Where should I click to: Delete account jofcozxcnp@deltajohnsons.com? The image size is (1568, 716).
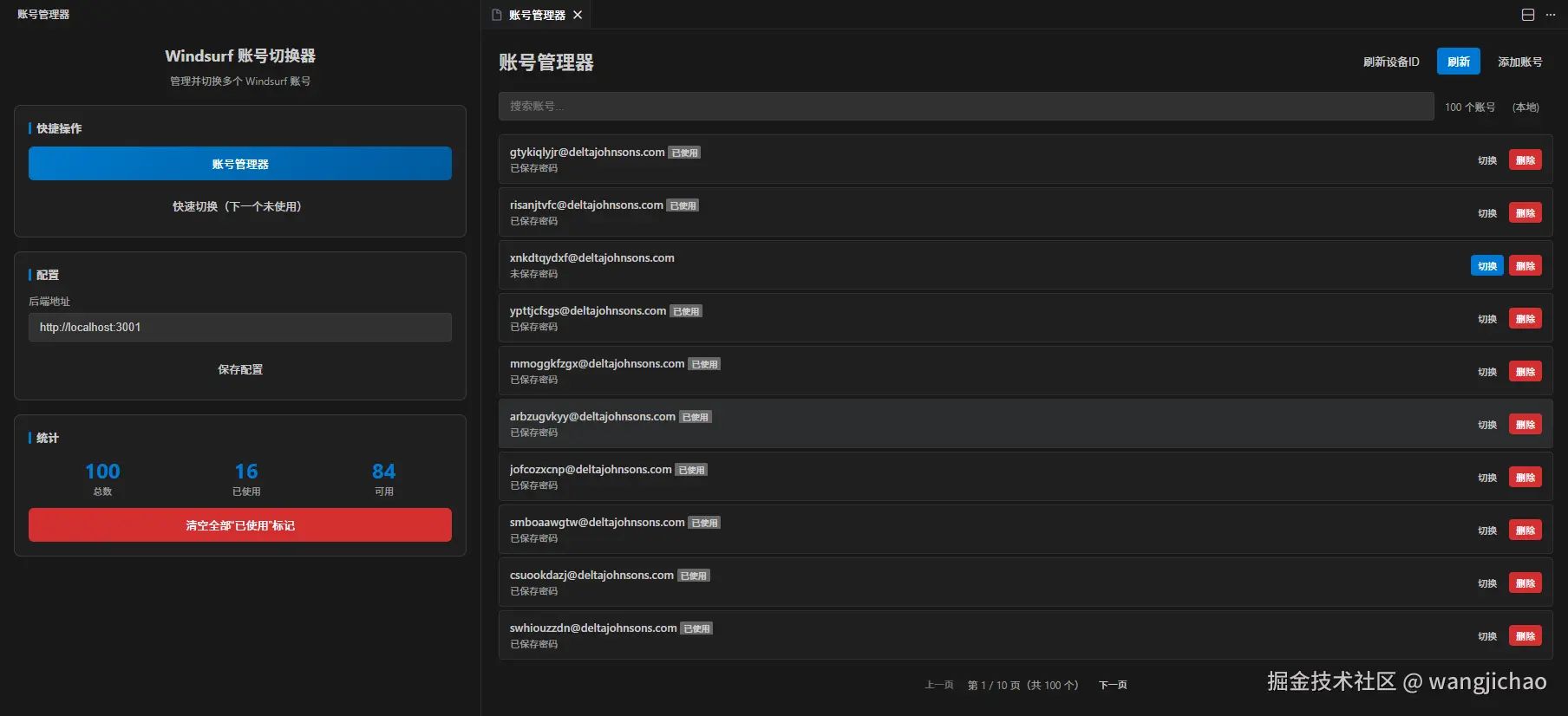1526,478
